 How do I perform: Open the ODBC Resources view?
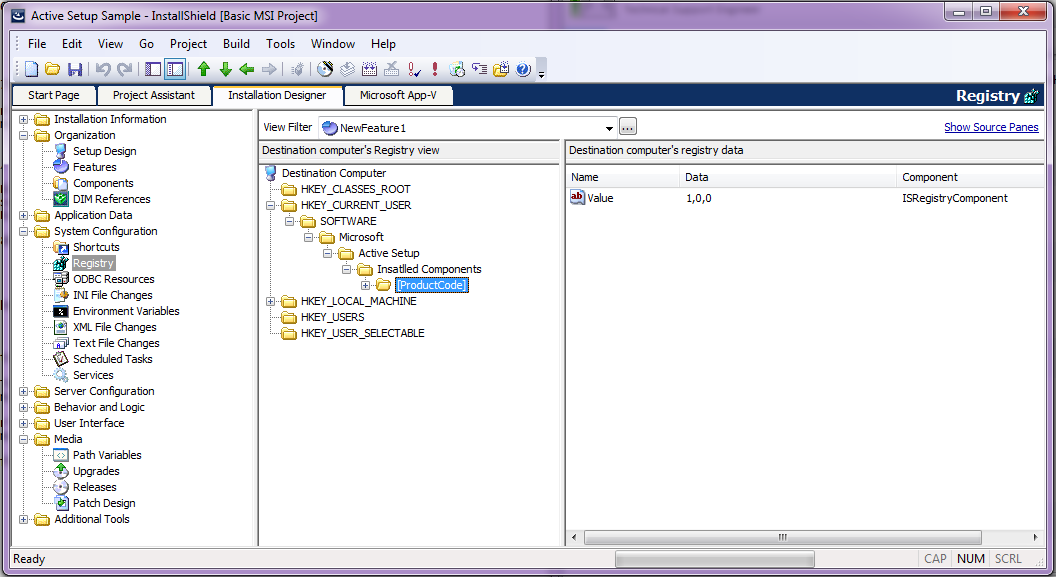click(113, 279)
